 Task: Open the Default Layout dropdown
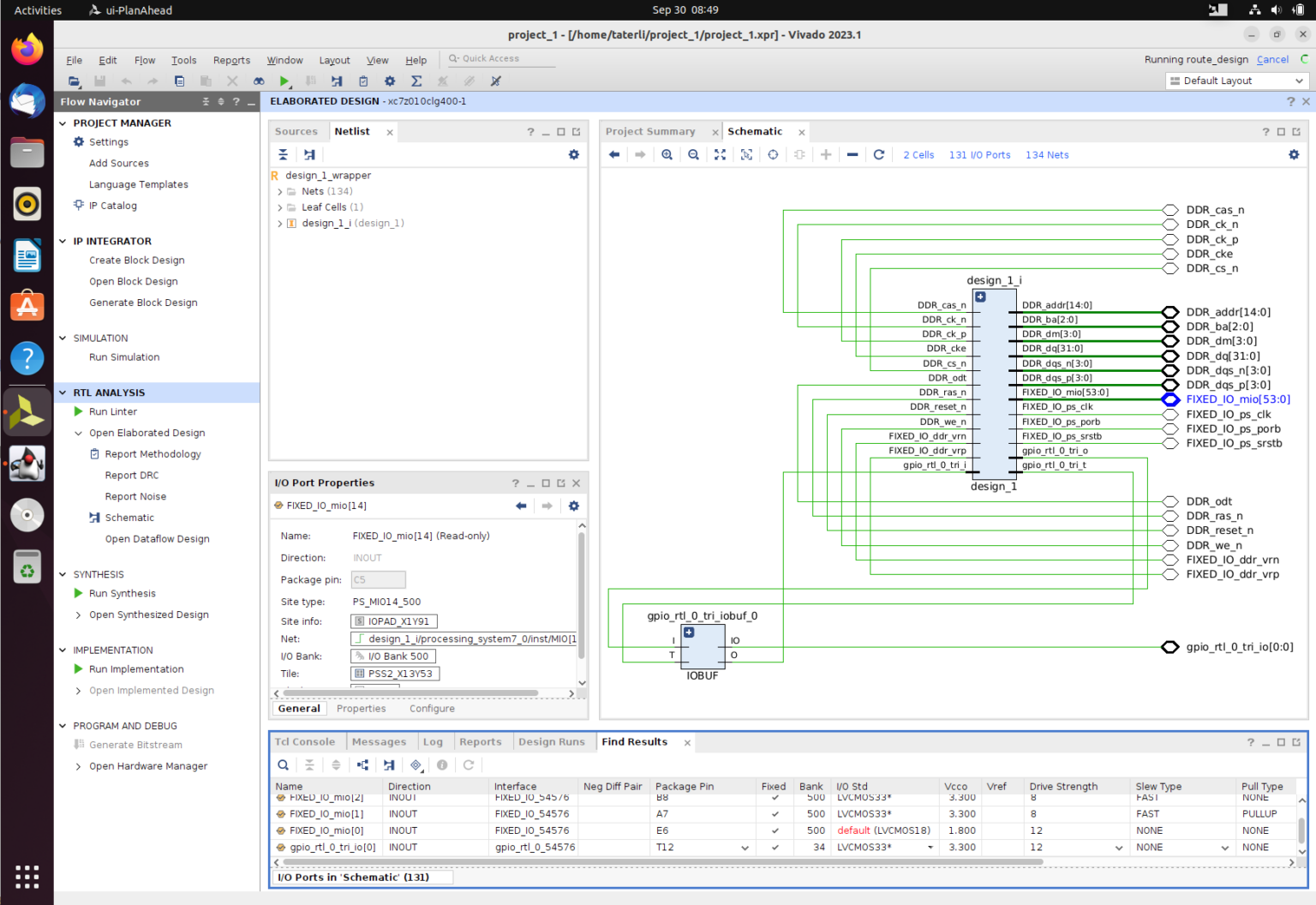click(1236, 81)
